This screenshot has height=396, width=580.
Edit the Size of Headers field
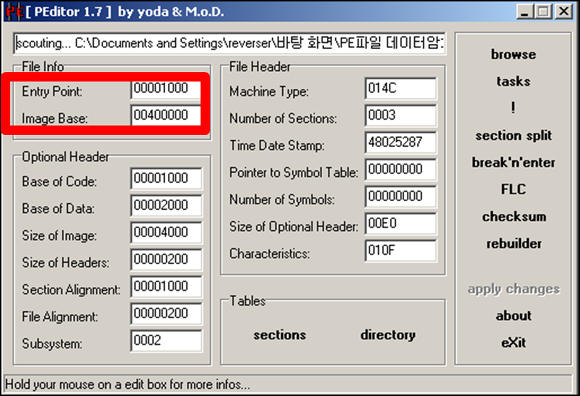(x=166, y=260)
